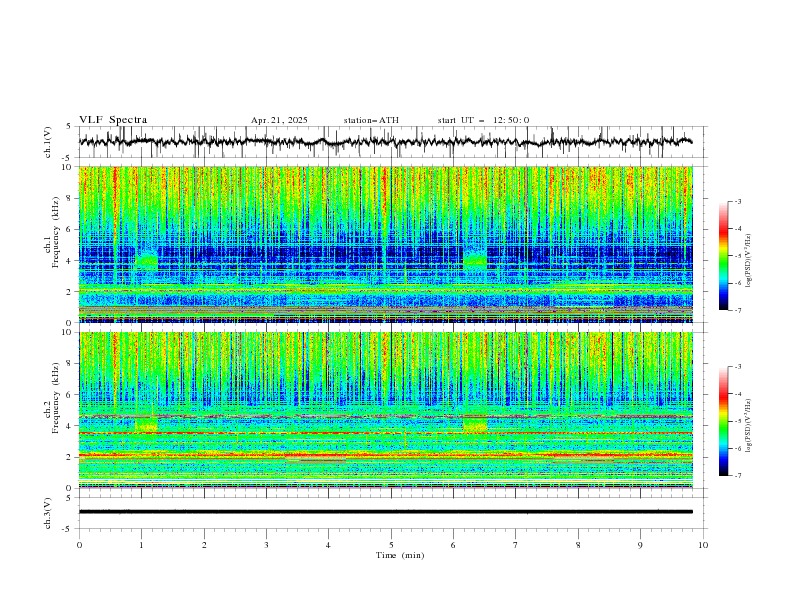
Task: Click time axis tick label "1"
Action: coord(141,545)
